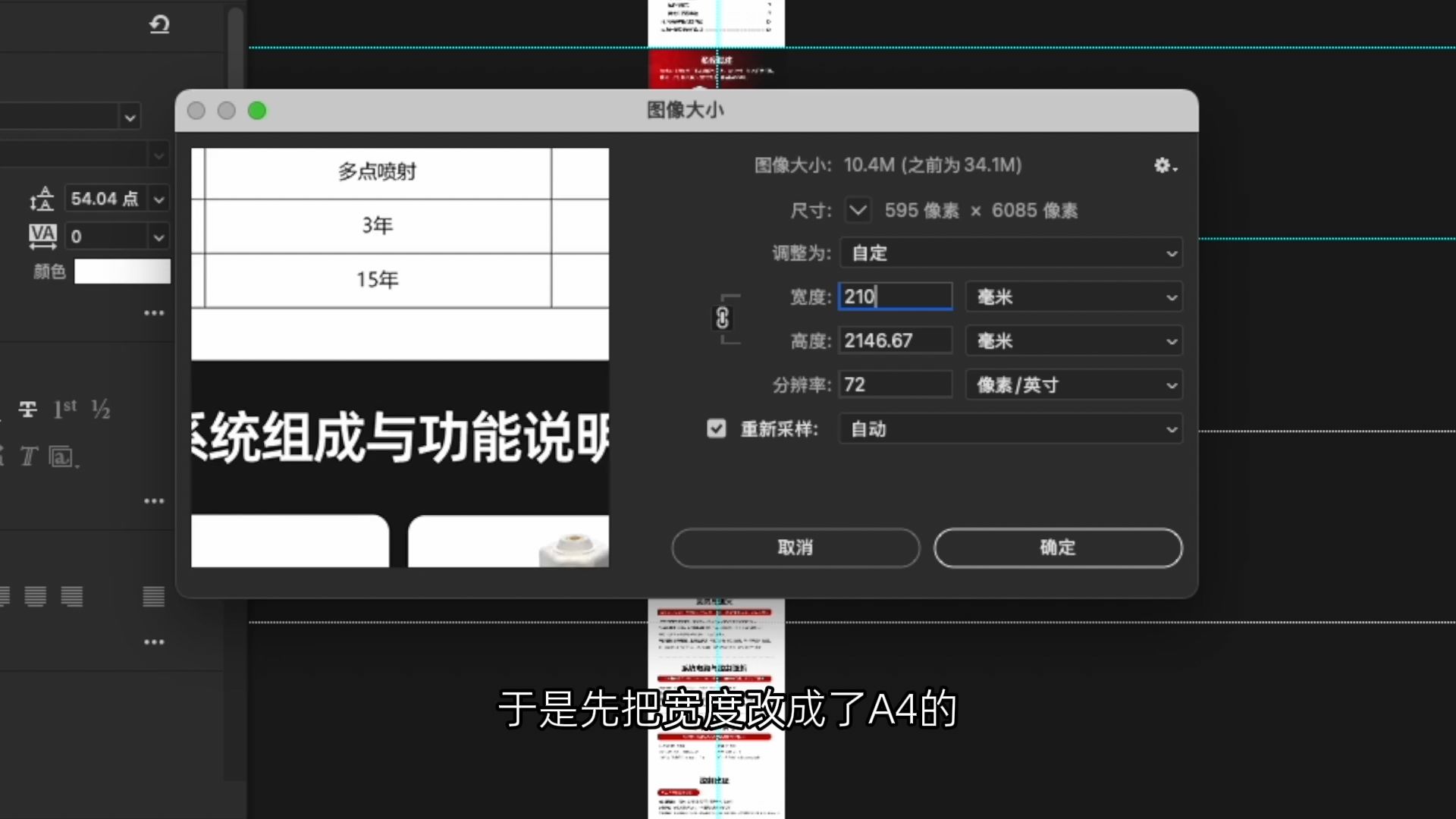
Task: Click the VA tracking icon
Action: coord(42,237)
